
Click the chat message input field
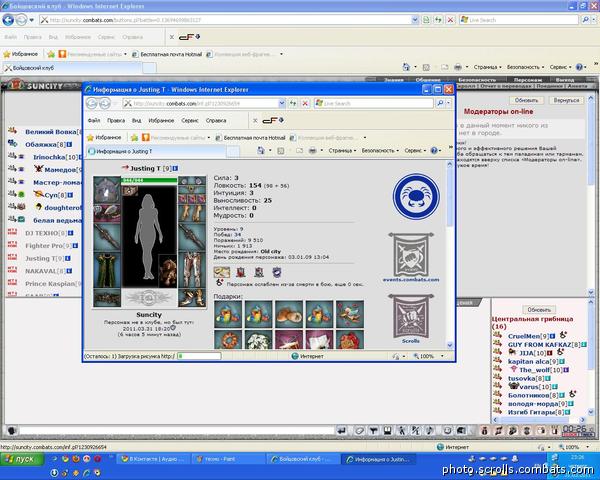(x=178, y=431)
